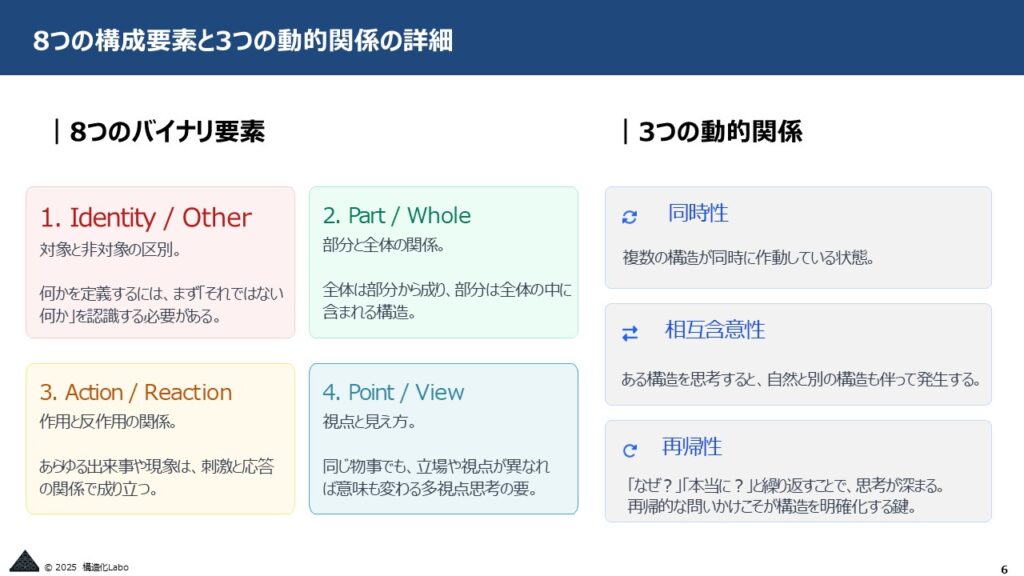The height and width of the screenshot is (576, 1024).
Task: Click the description 複数の構造が同時に作動している状態。
Action: [748, 257]
